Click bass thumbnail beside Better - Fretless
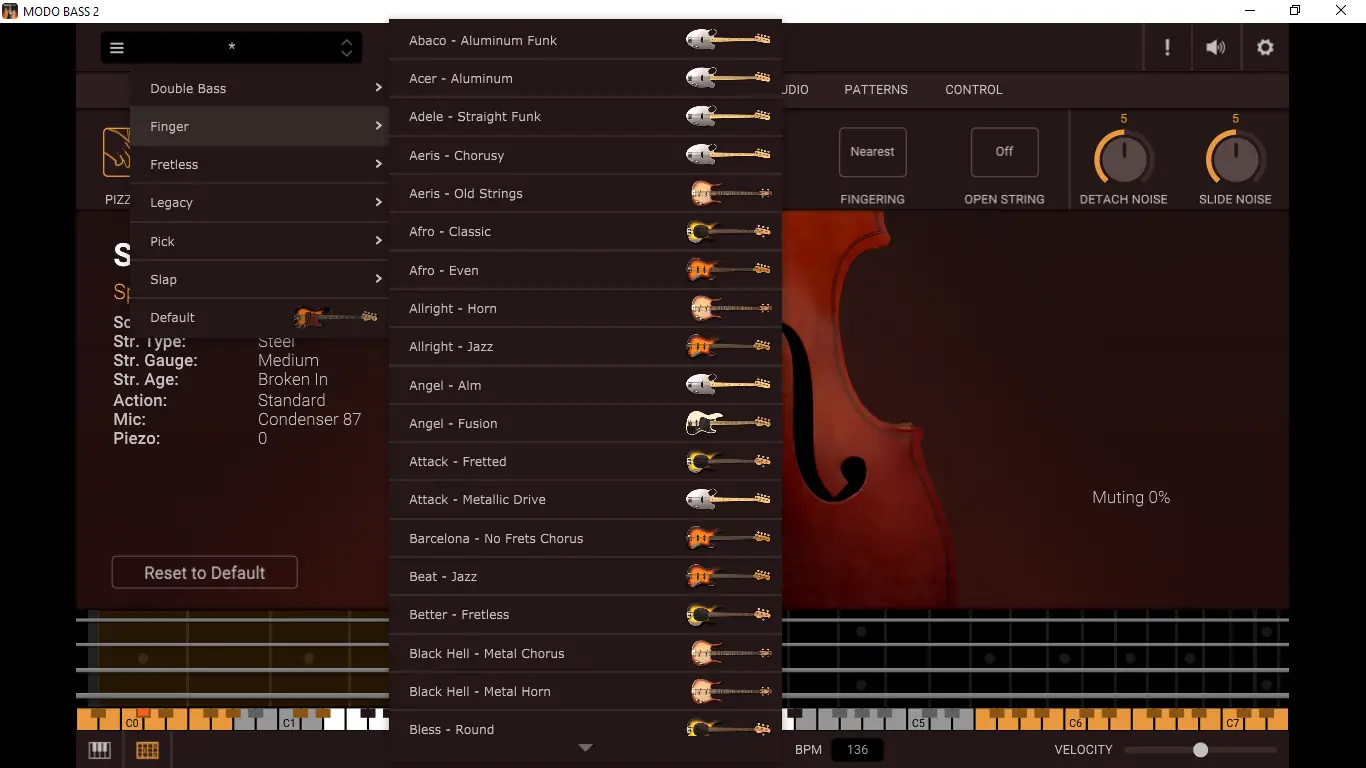The image size is (1366, 768). (x=728, y=614)
